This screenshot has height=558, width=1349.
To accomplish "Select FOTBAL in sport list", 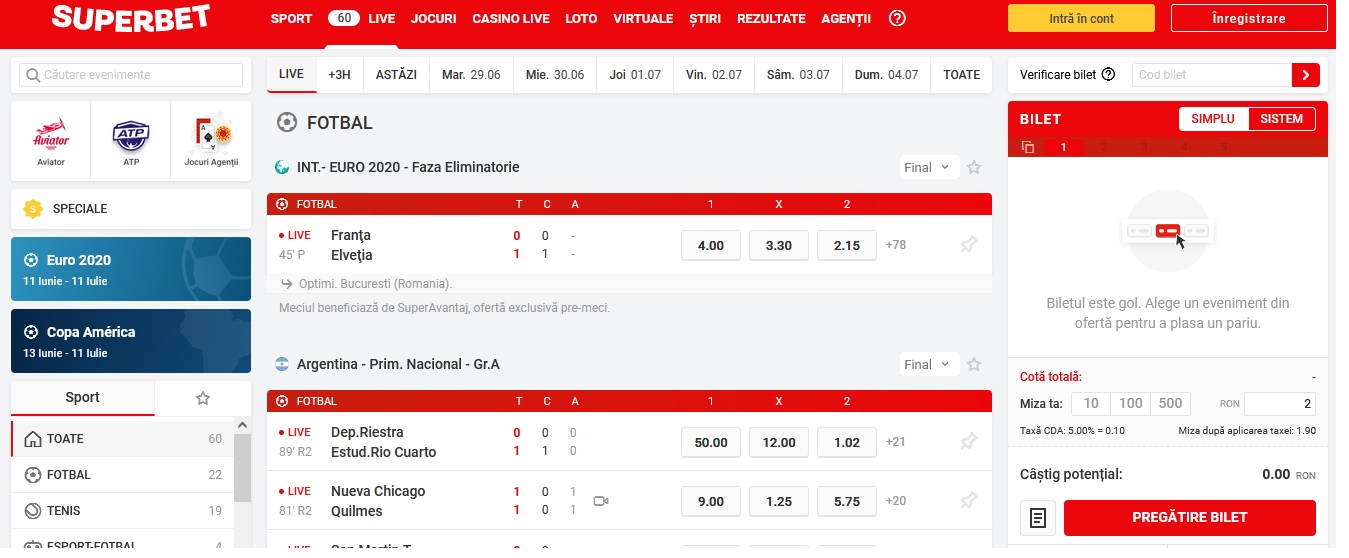I will click(123, 475).
